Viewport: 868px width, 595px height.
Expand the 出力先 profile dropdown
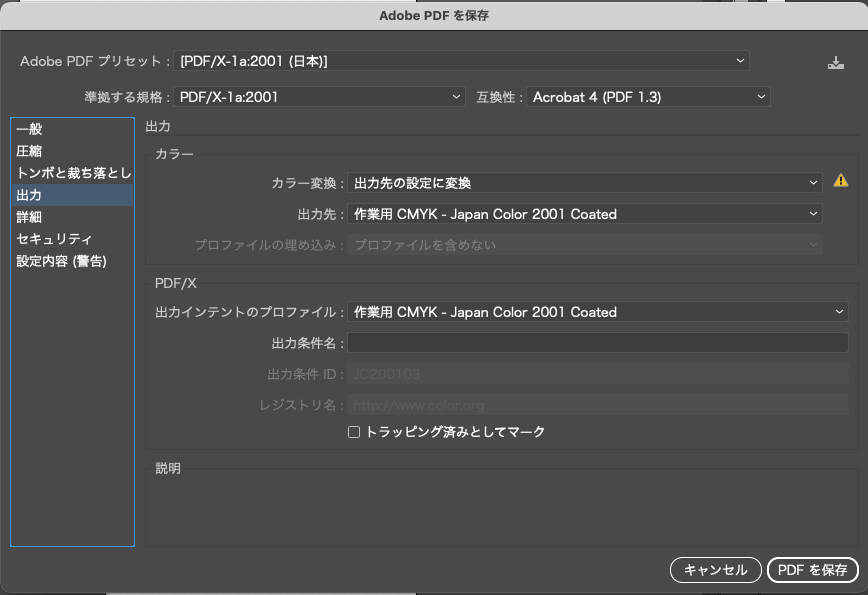[584, 214]
